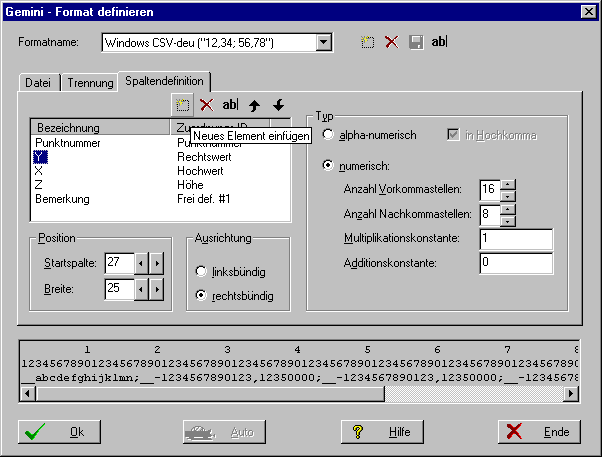602x457 pixels.
Task: Click the Höhe cell
Action: pyautogui.click(x=190, y=185)
